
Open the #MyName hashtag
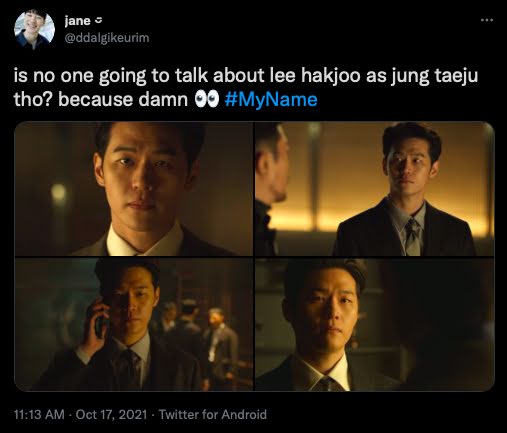point(271,99)
